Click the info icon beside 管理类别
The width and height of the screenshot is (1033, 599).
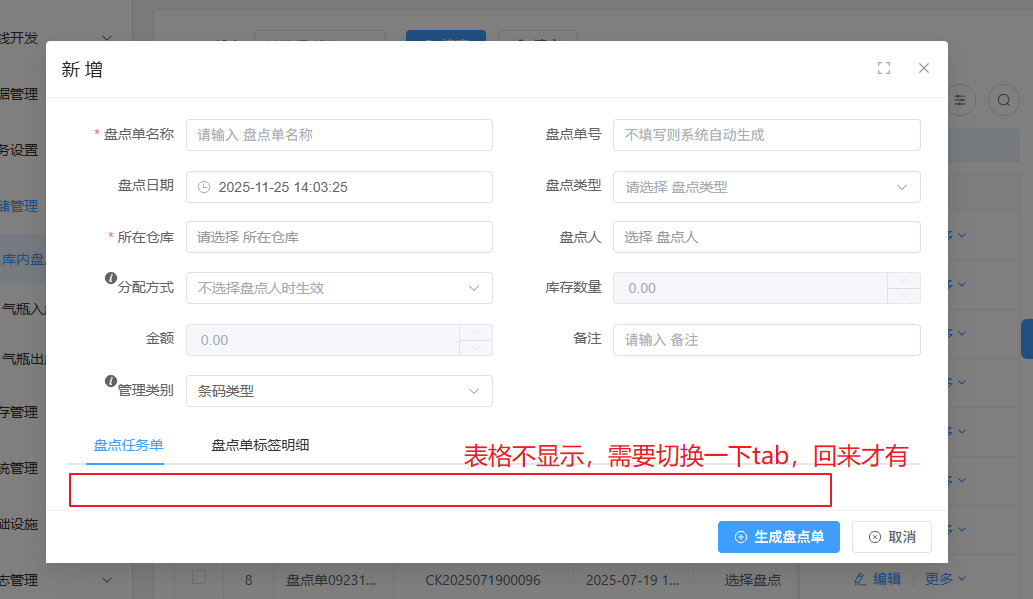pos(111,382)
